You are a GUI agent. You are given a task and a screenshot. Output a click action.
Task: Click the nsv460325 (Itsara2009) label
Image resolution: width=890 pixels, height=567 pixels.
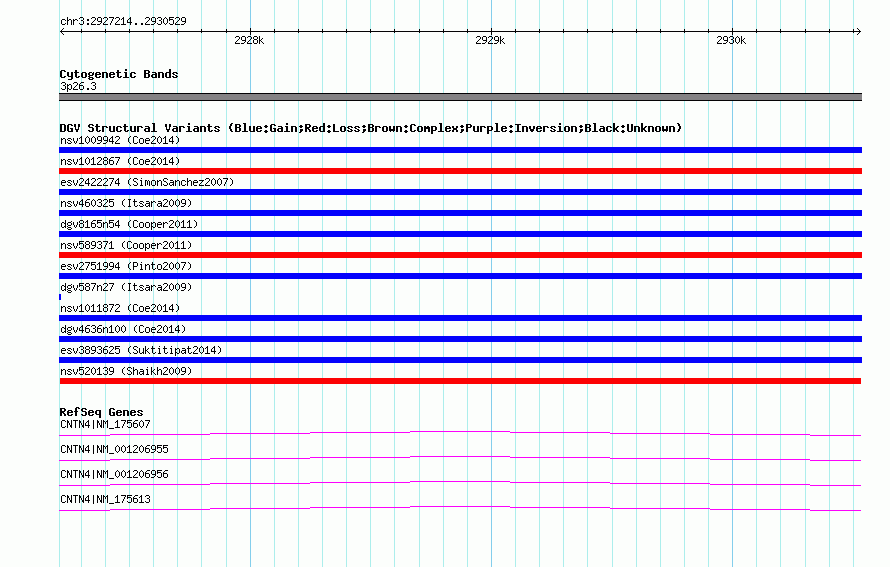pos(126,203)
